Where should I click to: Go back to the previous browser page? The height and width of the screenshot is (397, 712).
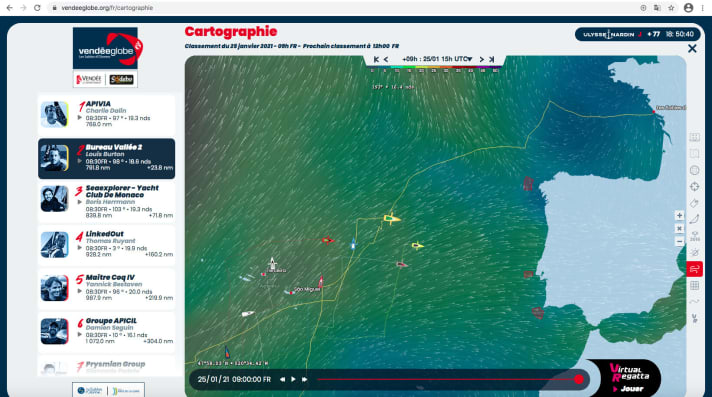(9, 8)
